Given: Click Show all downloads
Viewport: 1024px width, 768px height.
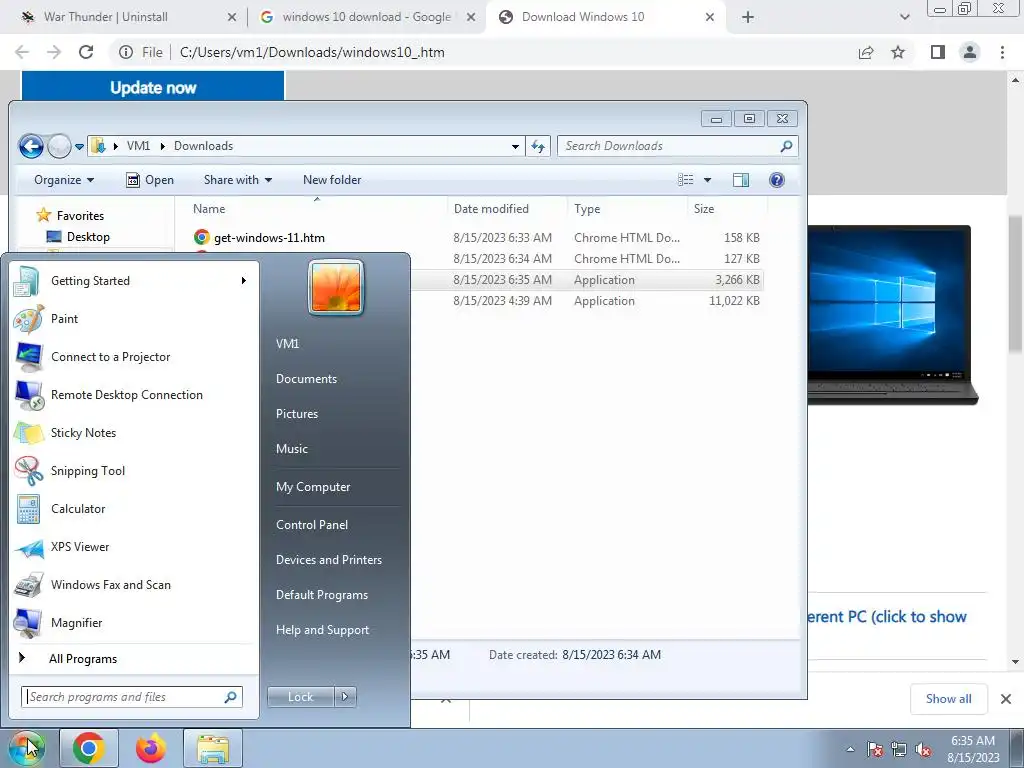Looking at the screenshot, I should pyautogui.click(x=948, y=699).
